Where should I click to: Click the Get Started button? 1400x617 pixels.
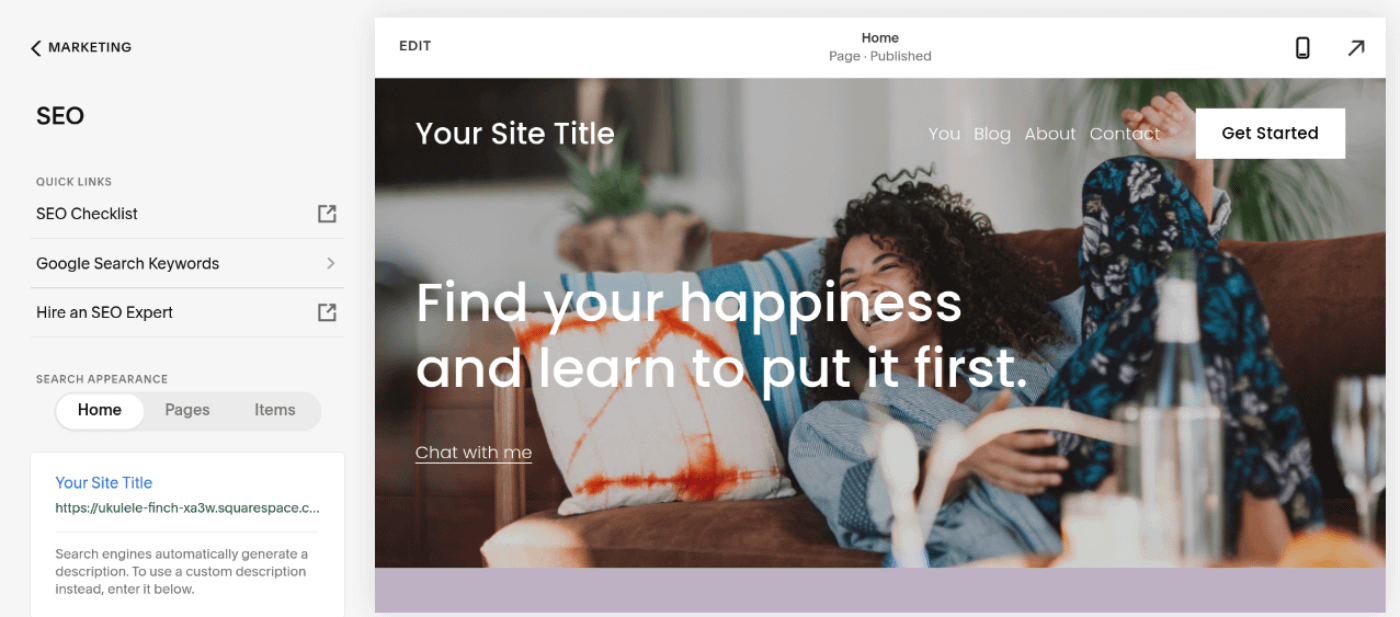1270,133
